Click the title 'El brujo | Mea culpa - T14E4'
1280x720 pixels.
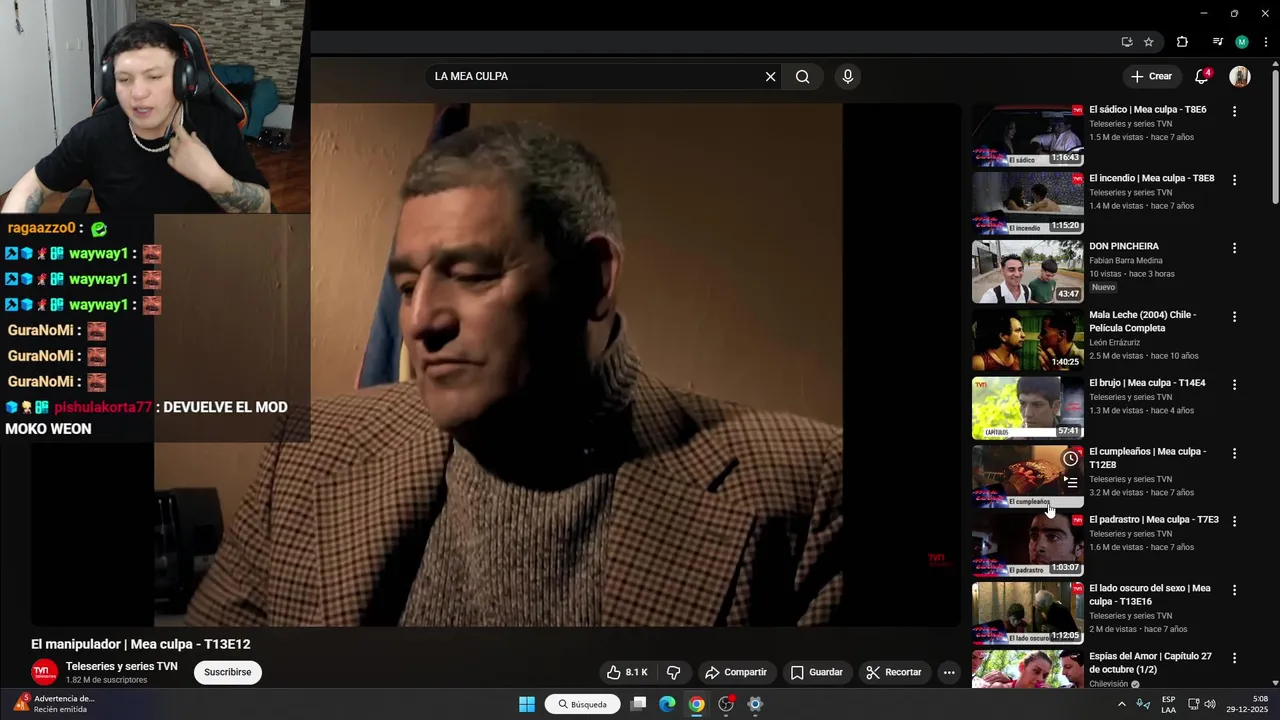(1147, 383)
